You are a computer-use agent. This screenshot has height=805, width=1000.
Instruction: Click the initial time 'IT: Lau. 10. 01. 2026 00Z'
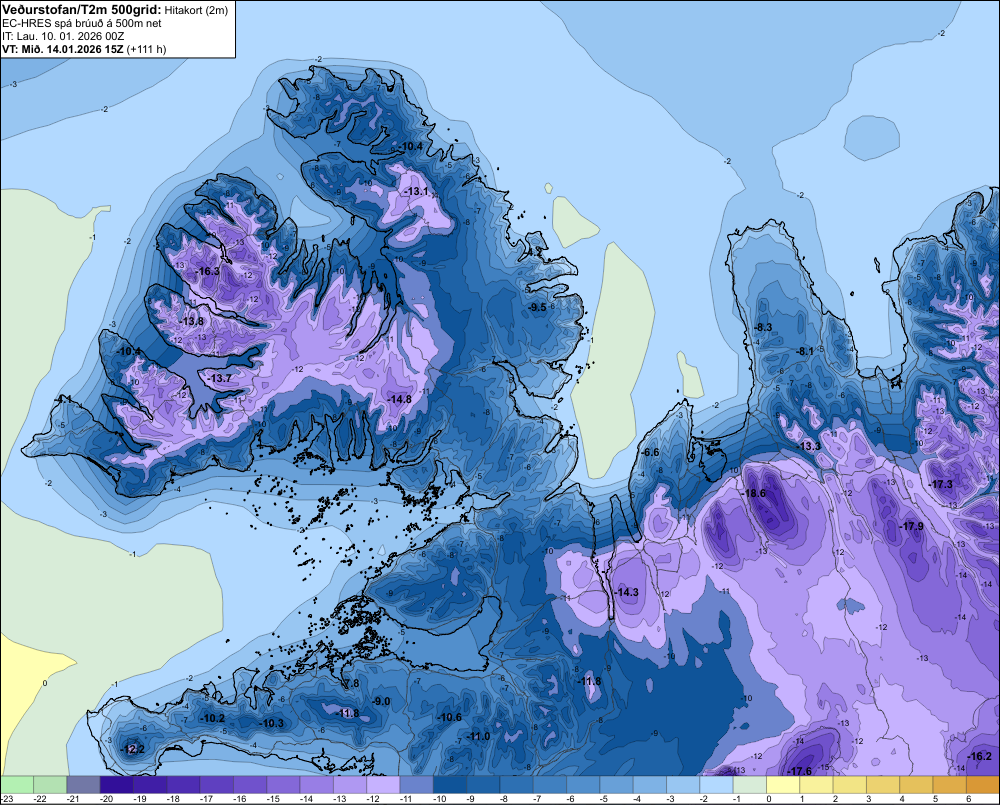click(63, 36)
